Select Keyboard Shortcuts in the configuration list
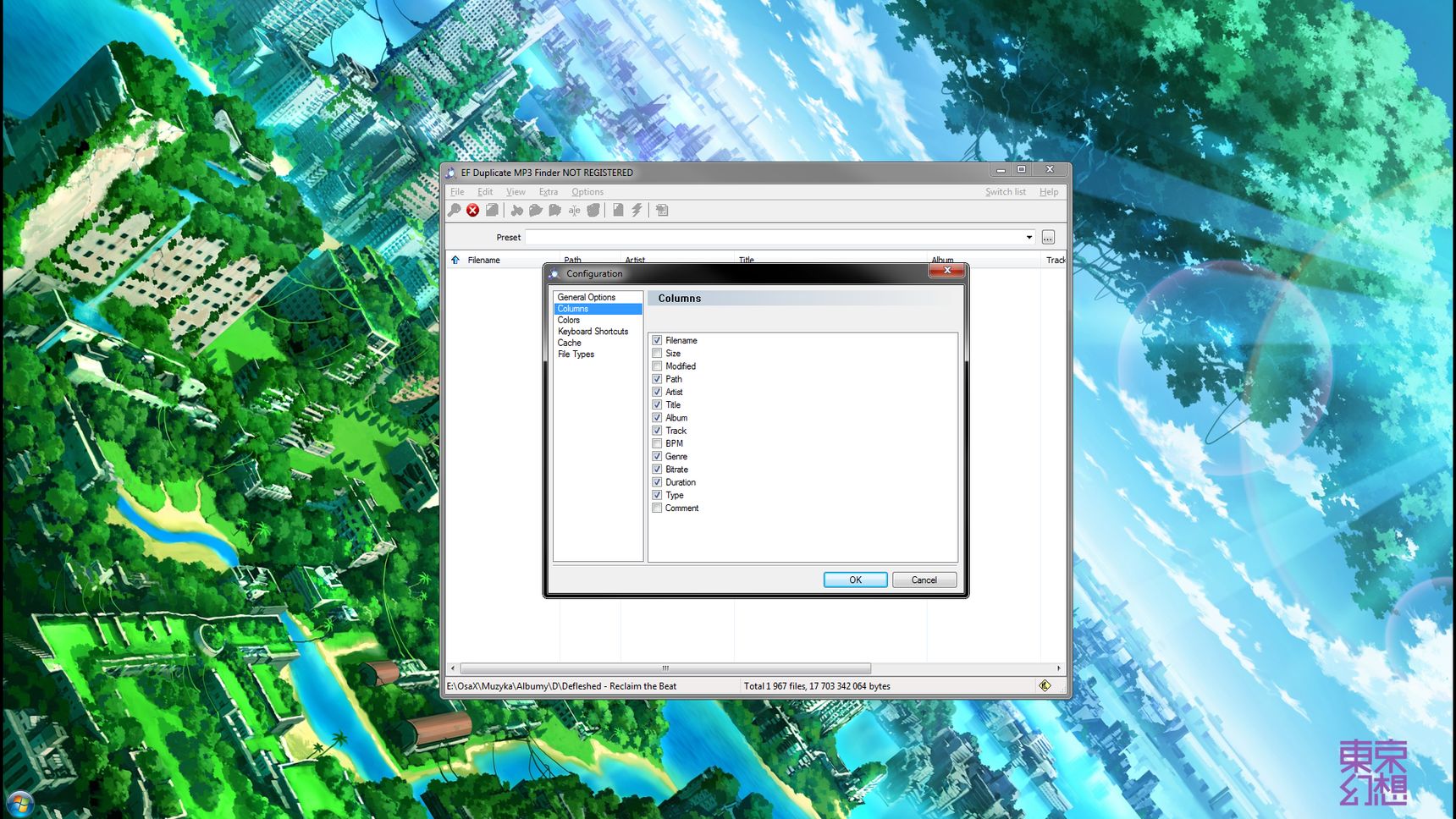The image size is (1456, 819). [x=598, y=332]
